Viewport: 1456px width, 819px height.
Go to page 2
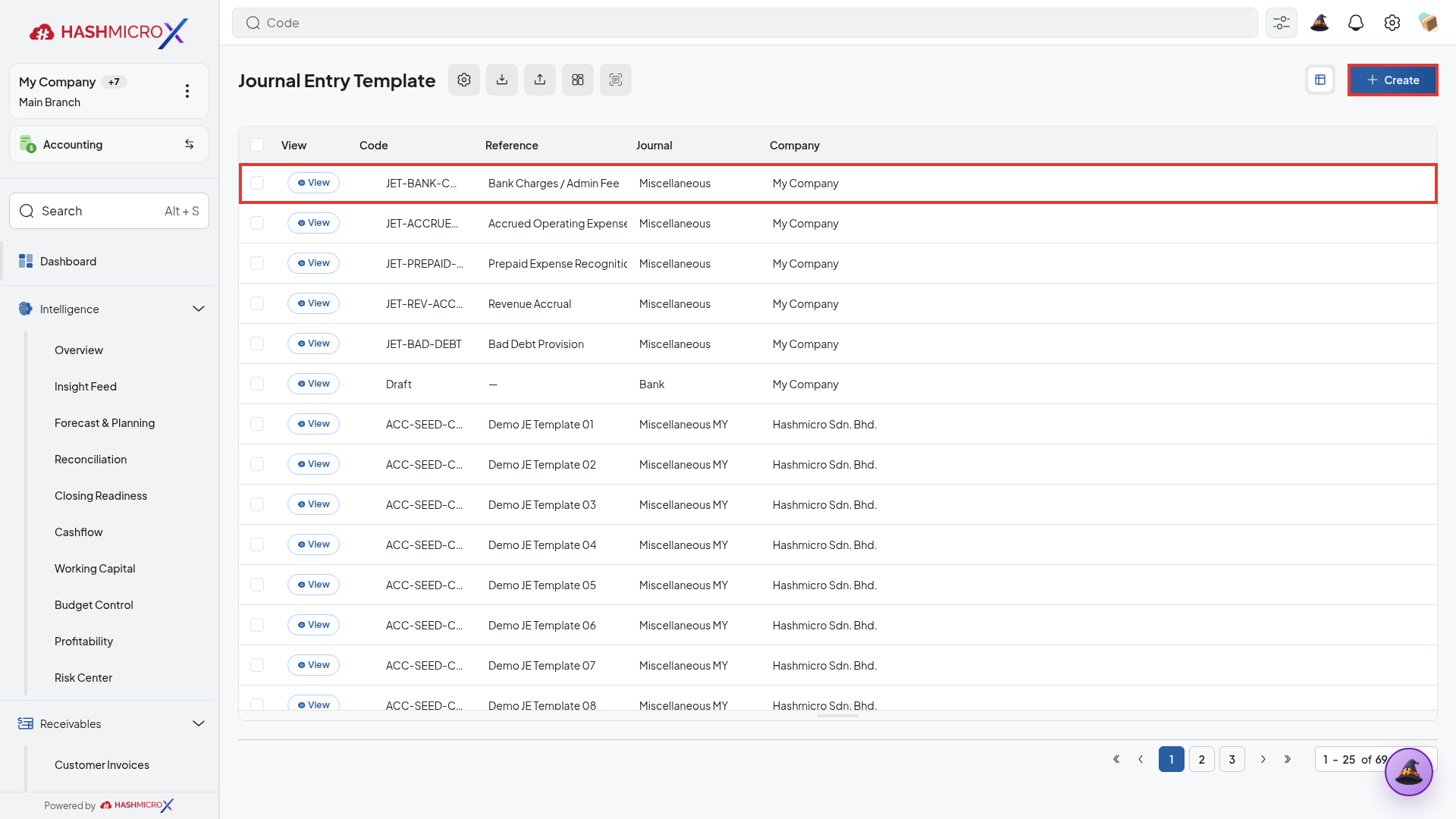[1202, 759]
